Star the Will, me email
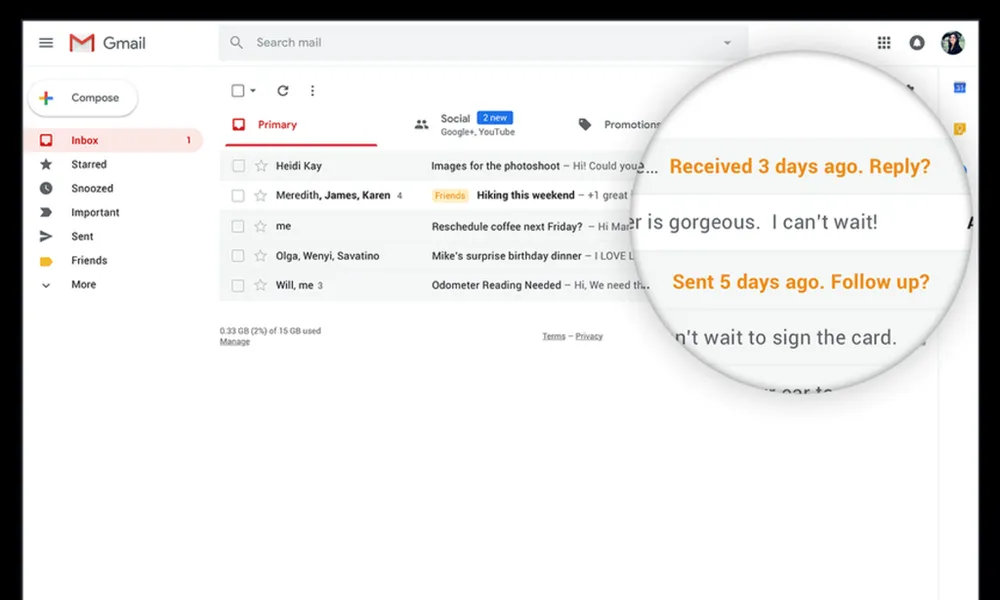 tap(260, 285)
